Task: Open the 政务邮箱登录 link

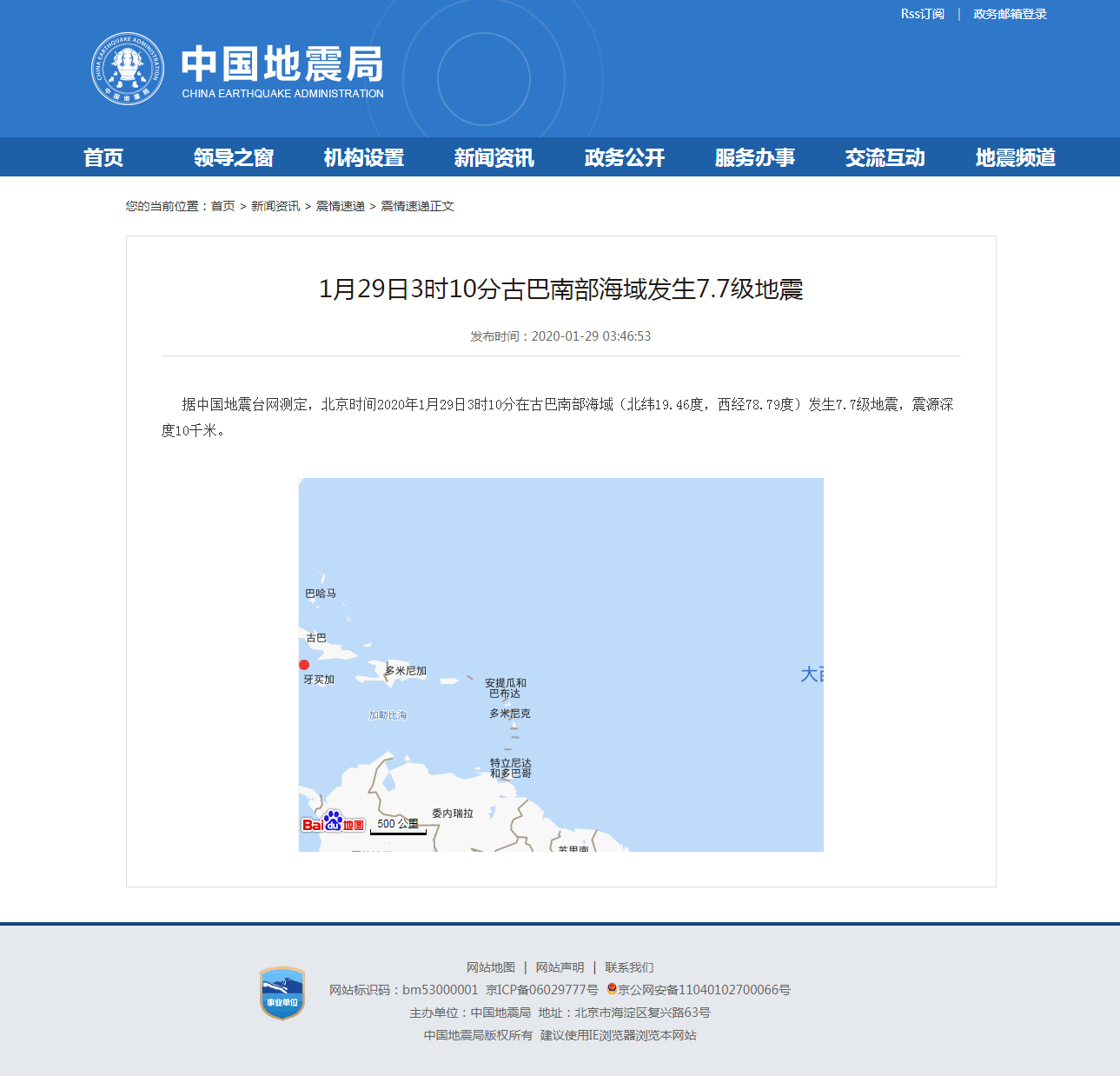Action: 1010,14
